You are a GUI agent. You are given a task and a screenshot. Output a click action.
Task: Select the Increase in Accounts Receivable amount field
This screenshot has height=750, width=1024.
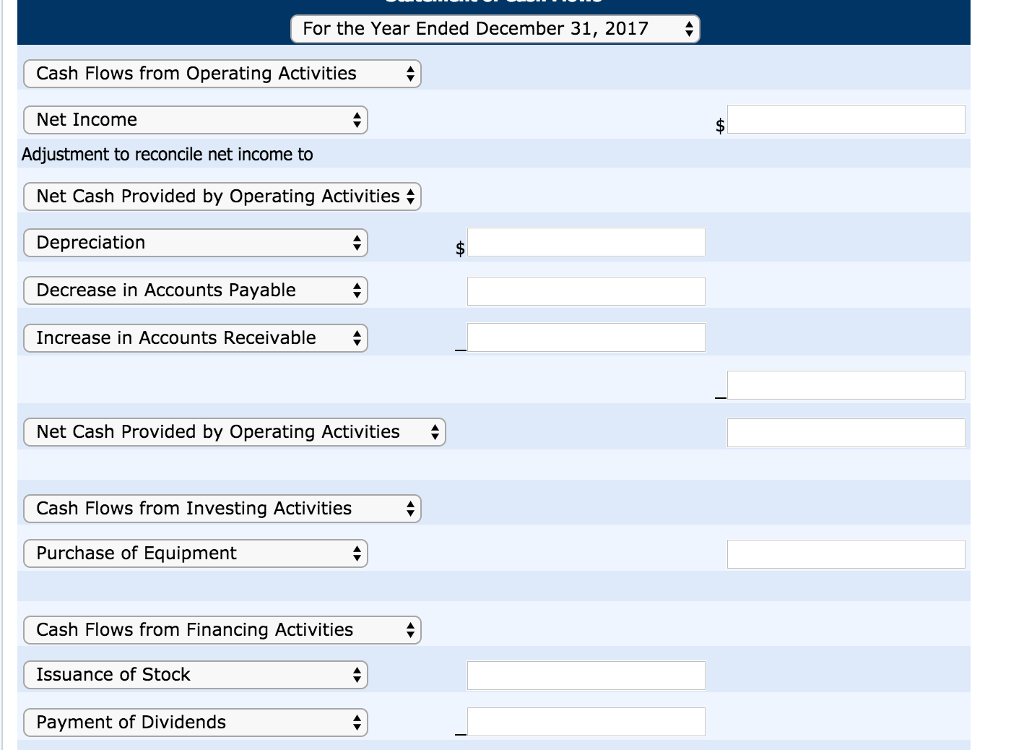coord(586,338)
